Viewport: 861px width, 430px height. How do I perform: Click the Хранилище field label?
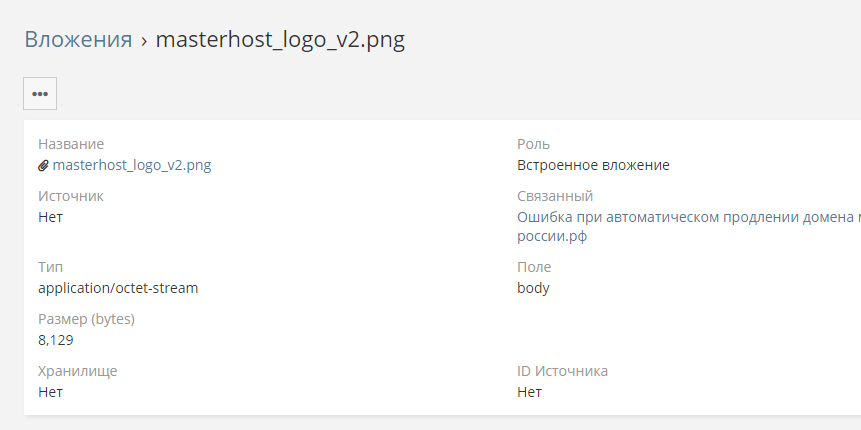pyautogui.click(x=78, y=371)
